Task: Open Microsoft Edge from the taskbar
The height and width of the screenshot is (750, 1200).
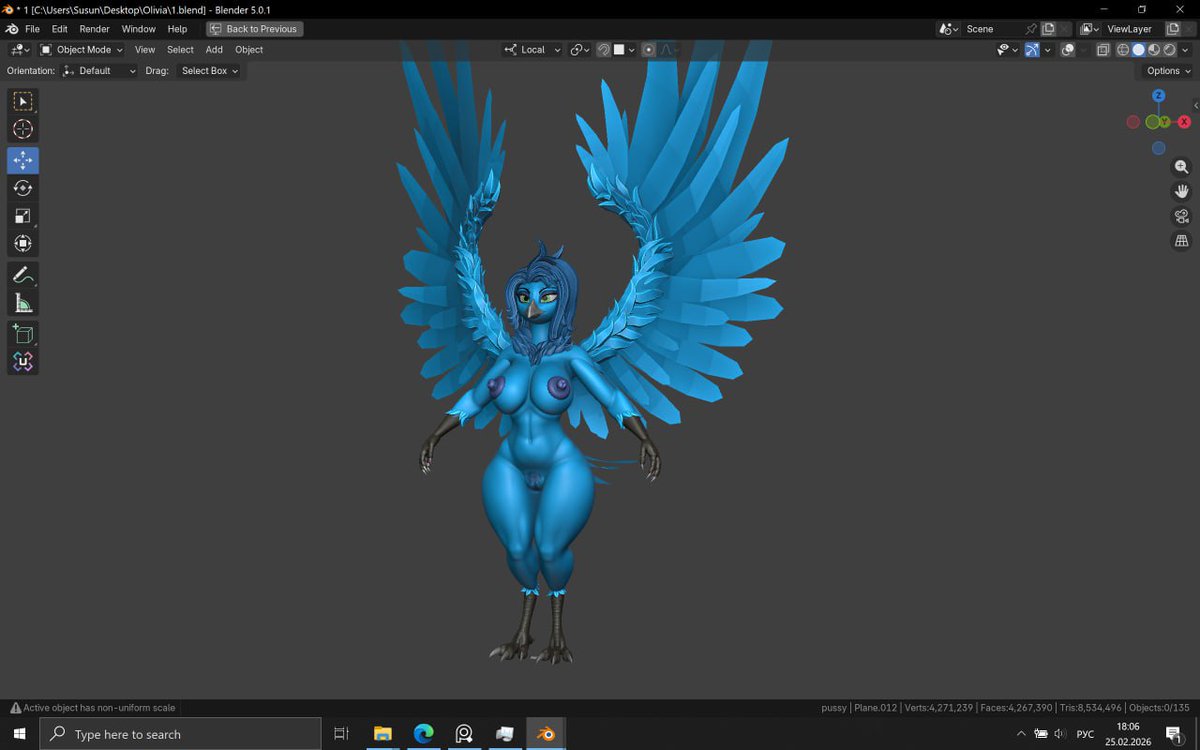Action: [423, 734]
